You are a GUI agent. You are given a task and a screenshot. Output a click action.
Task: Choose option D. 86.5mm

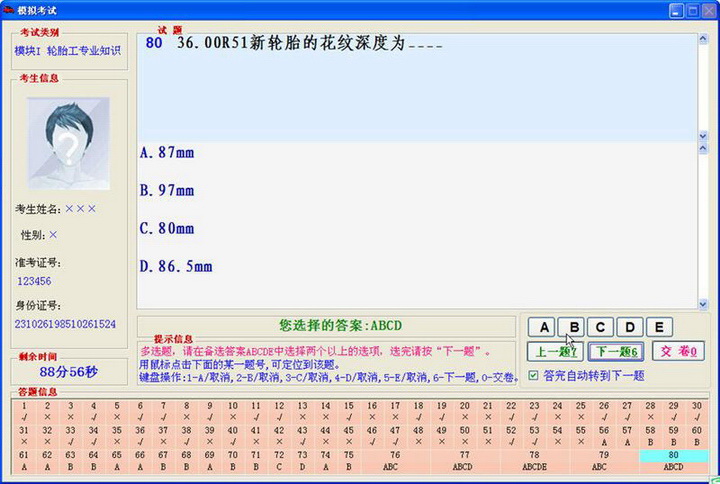[x=176, y=266]
